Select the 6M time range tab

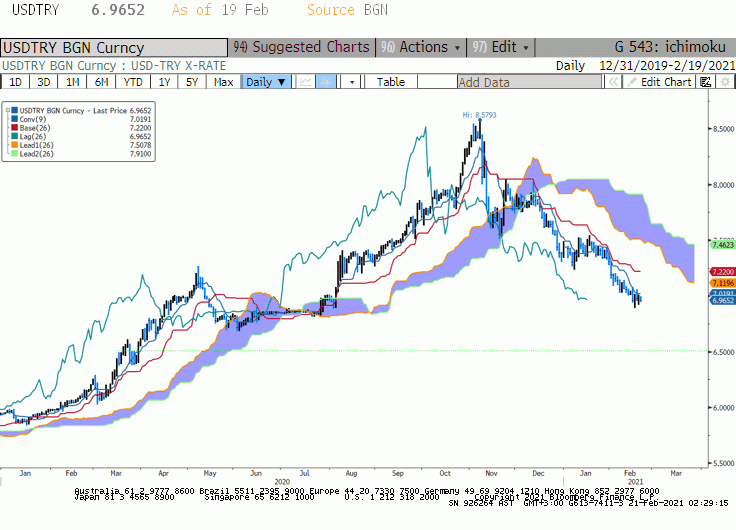click(101, 82)
